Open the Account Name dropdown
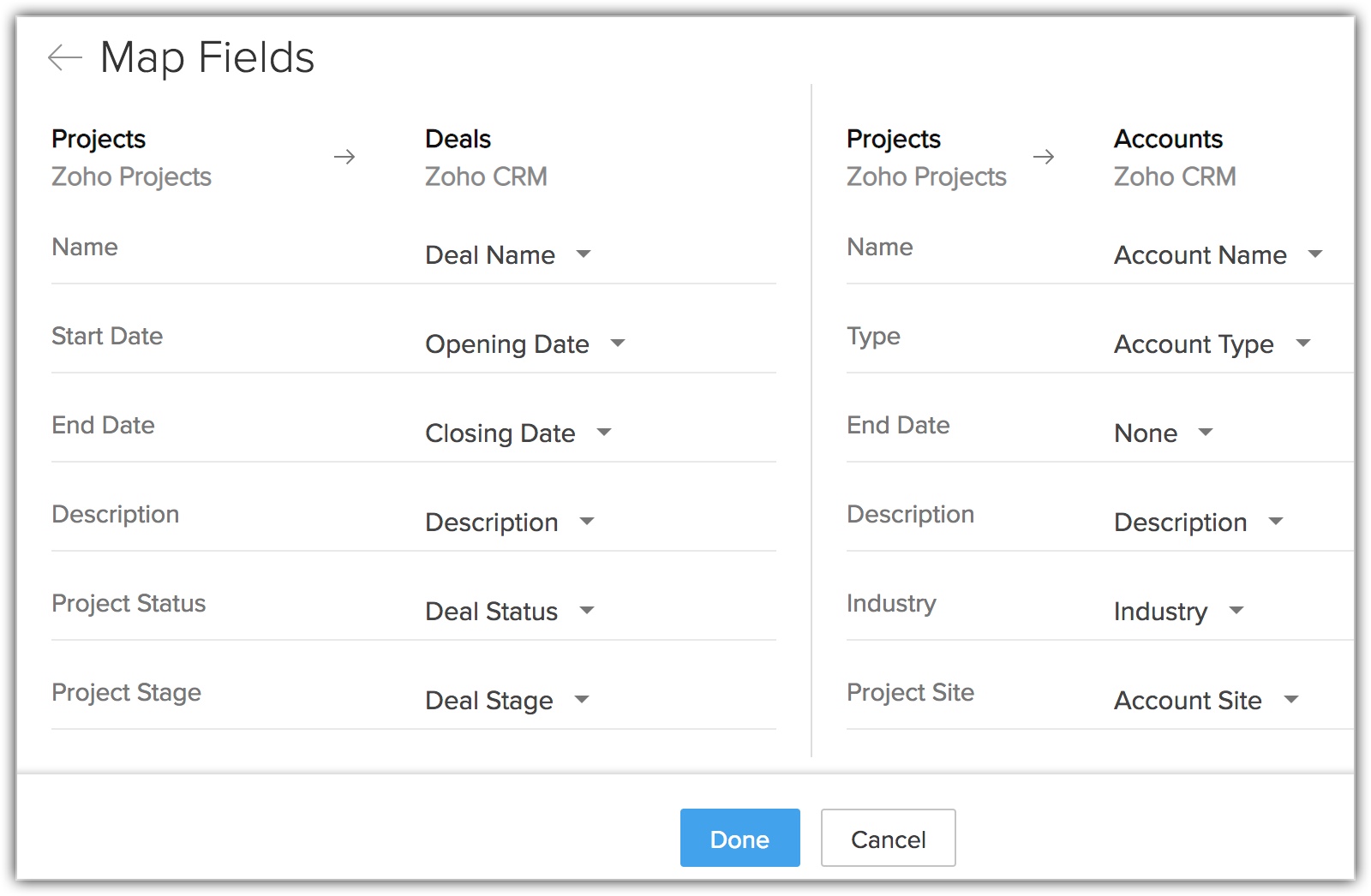1371x896 pixels. [1218, 255]
